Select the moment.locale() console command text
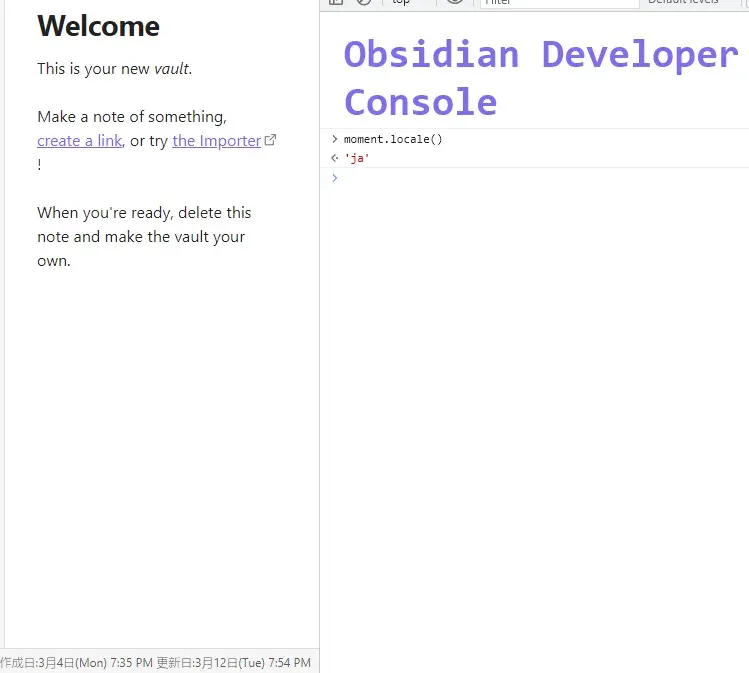Image resolution: width=749 pixels, height=673 pixels. coord(393,139)
